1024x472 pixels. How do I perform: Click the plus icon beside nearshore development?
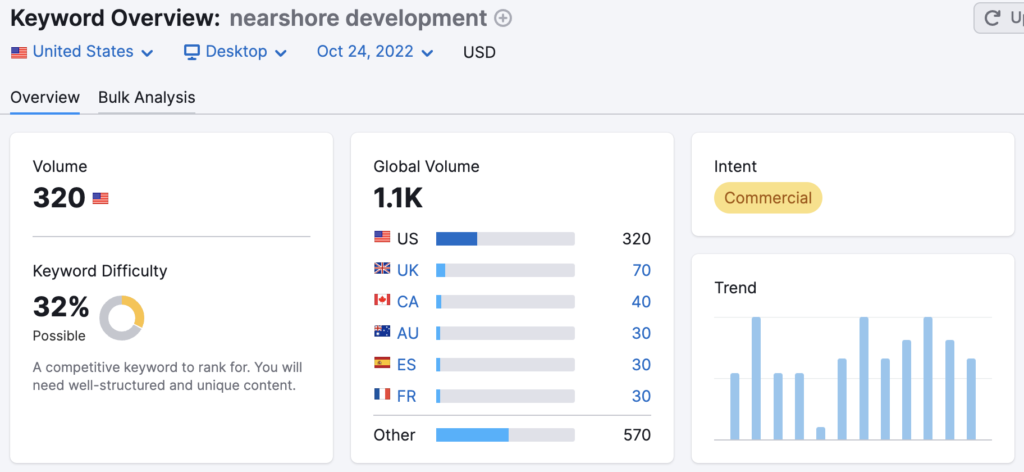(x=503, y=18)
